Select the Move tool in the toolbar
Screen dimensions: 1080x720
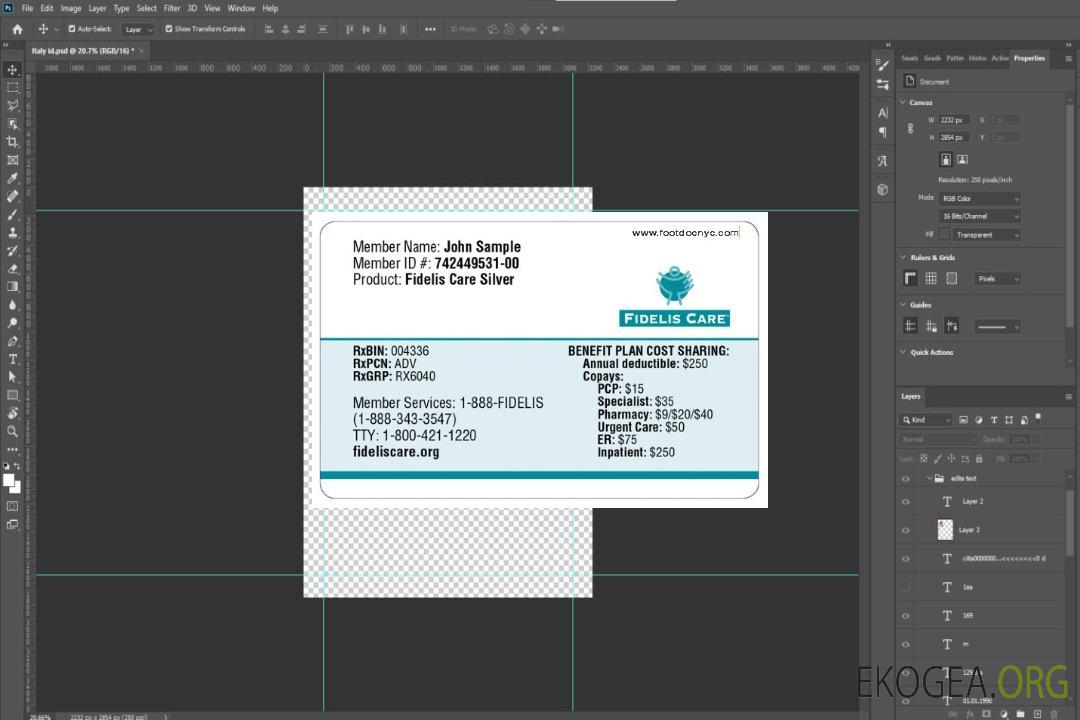(12, 70)
